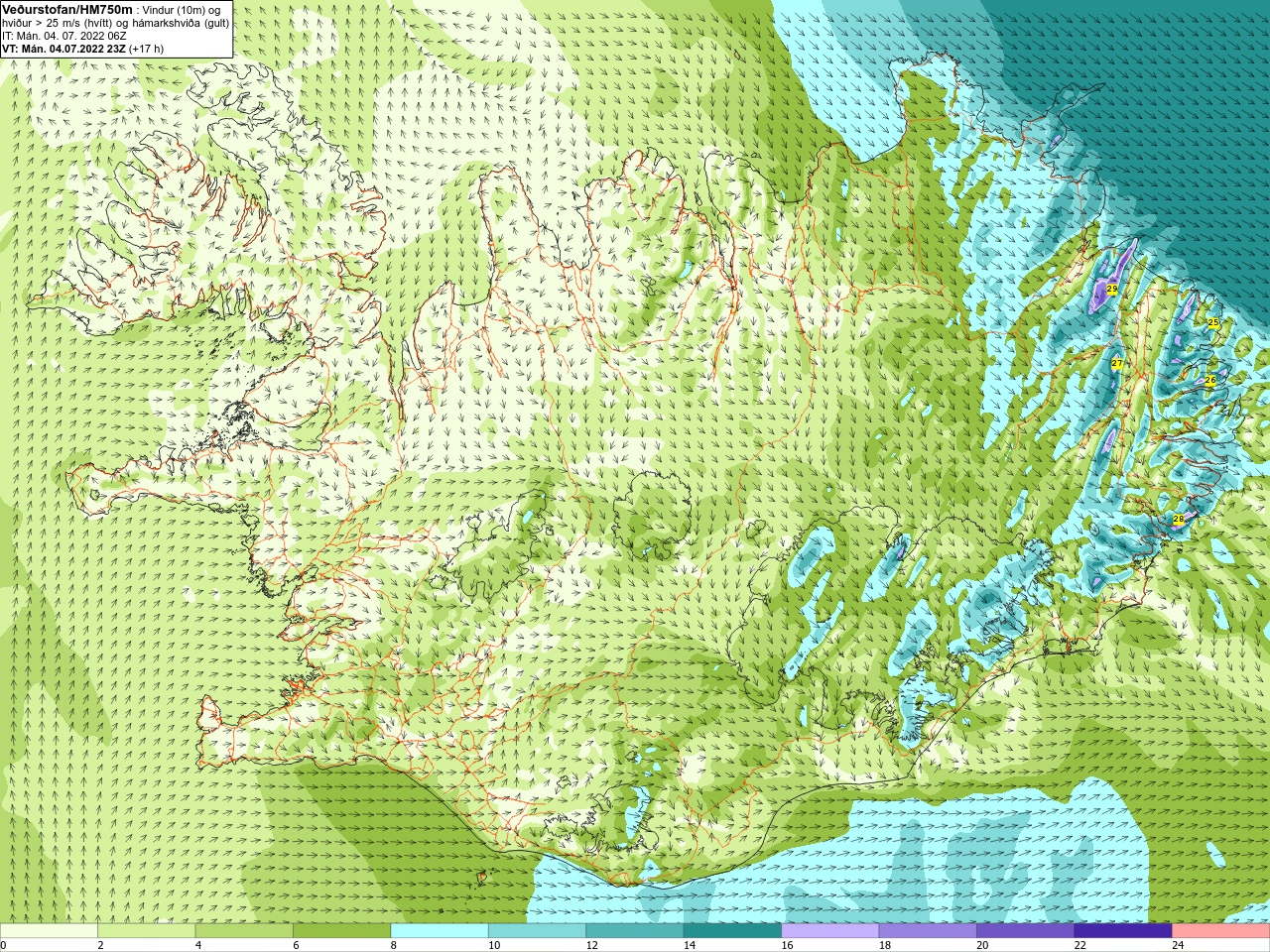1270x952 pixels.
Task: Click the legend scale label '20'
Action: coord(982,945)
